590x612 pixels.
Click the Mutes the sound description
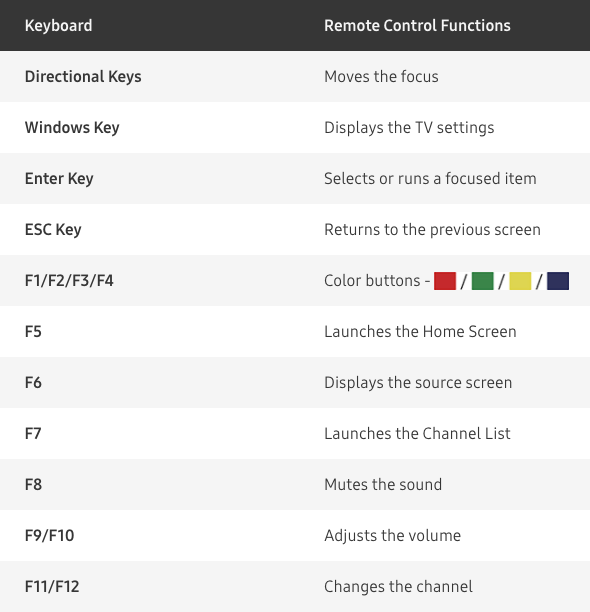[383, 485]
